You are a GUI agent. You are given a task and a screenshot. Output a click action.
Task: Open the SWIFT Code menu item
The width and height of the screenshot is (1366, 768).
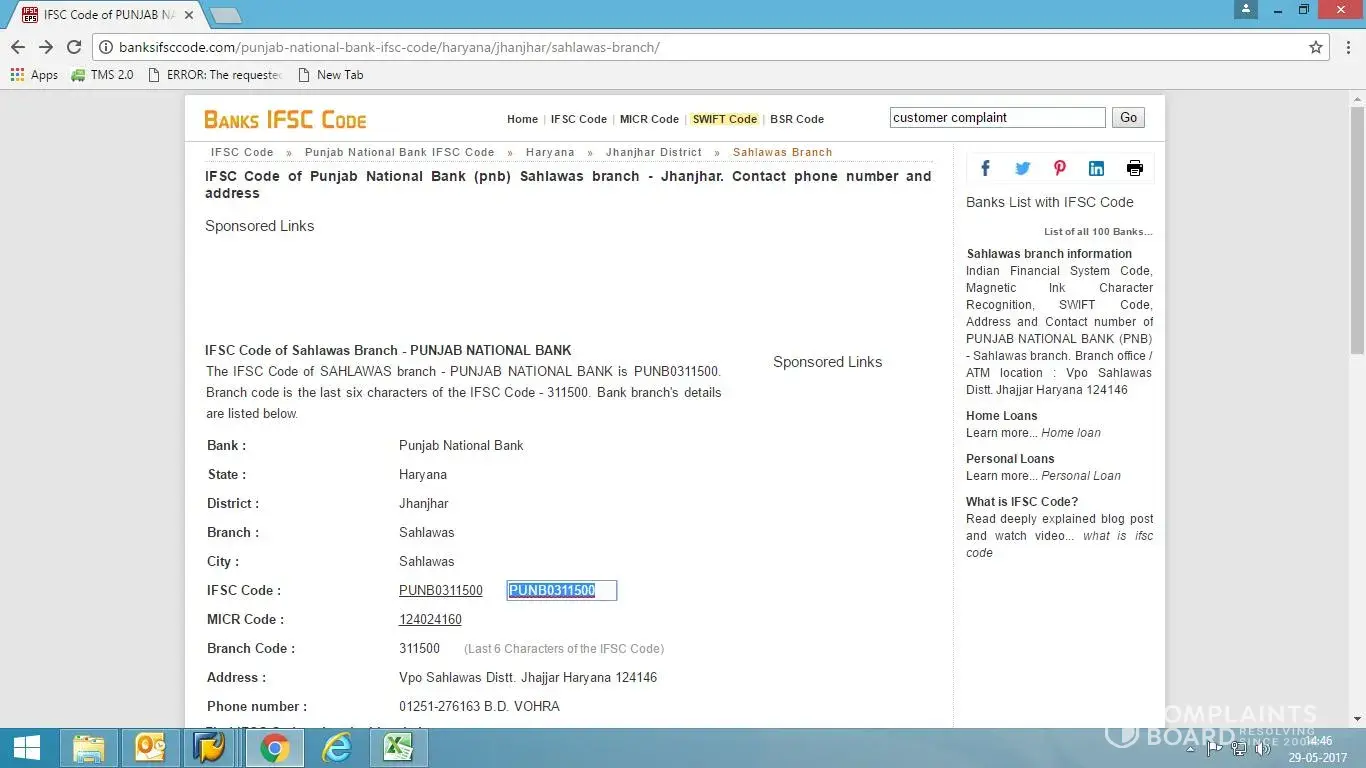[x=724, y=119]
